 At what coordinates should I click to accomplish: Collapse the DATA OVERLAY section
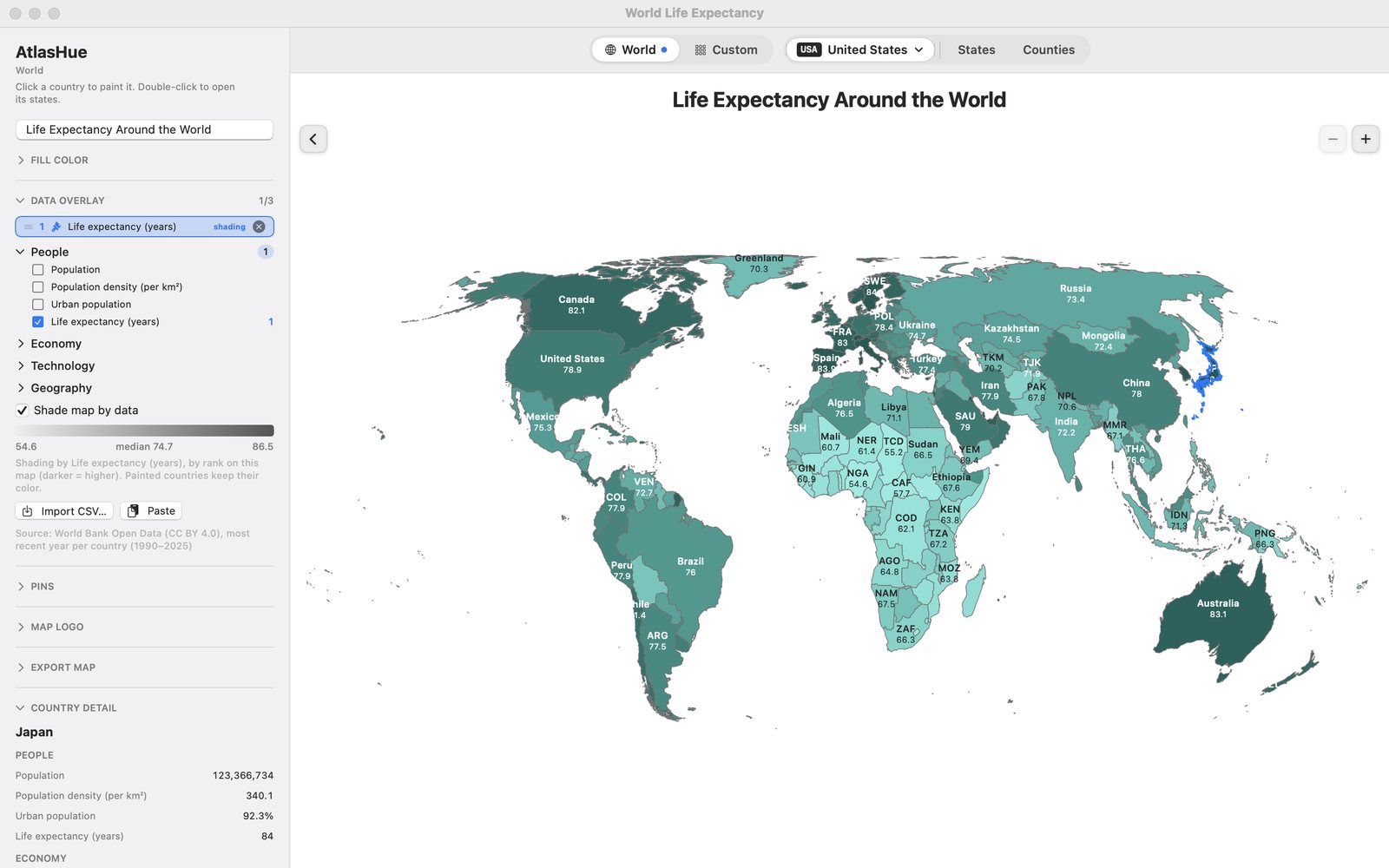[60, 201]
